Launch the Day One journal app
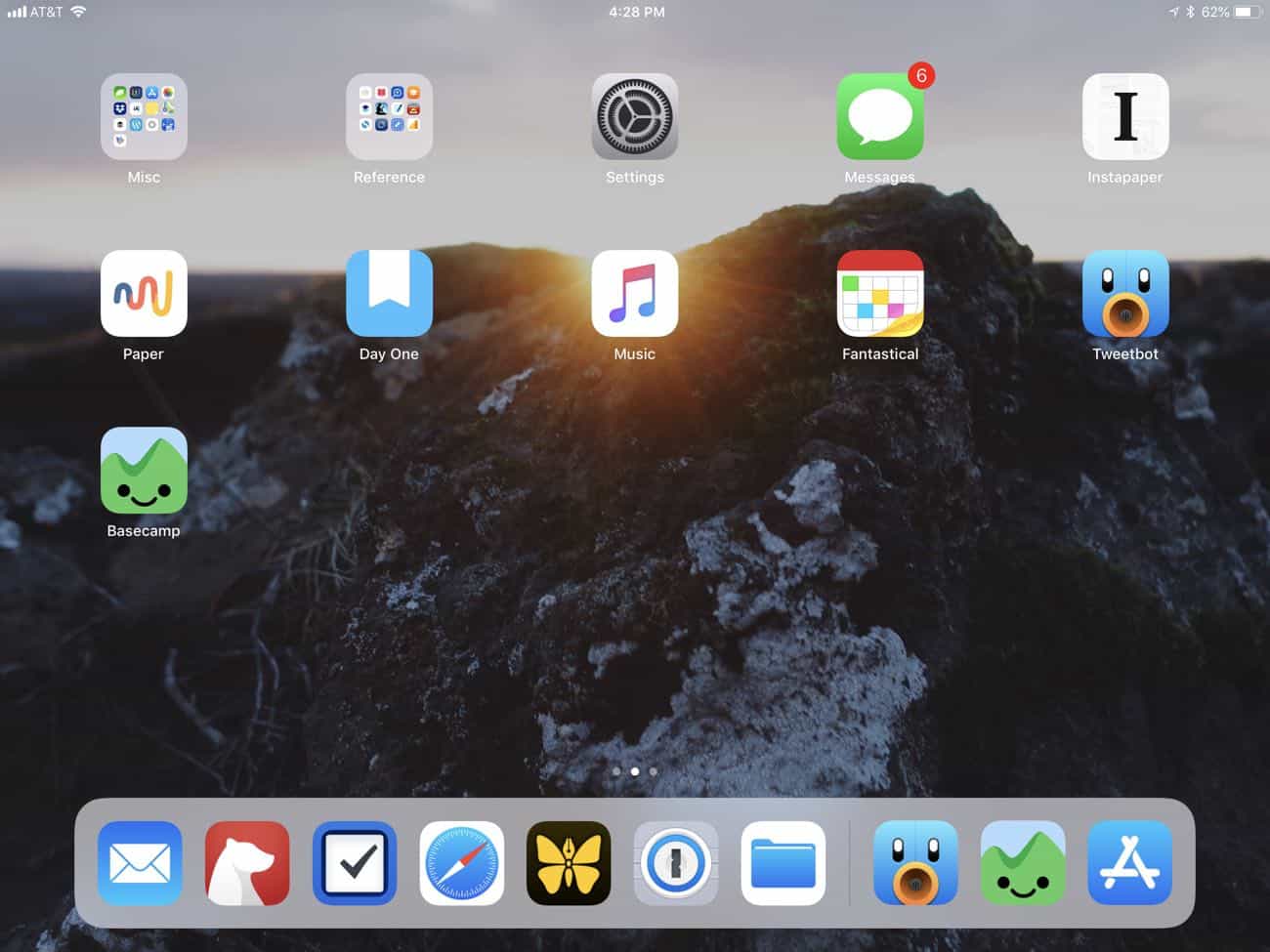The width and height of the screenshot is (1270, 952). coord(389,293)
